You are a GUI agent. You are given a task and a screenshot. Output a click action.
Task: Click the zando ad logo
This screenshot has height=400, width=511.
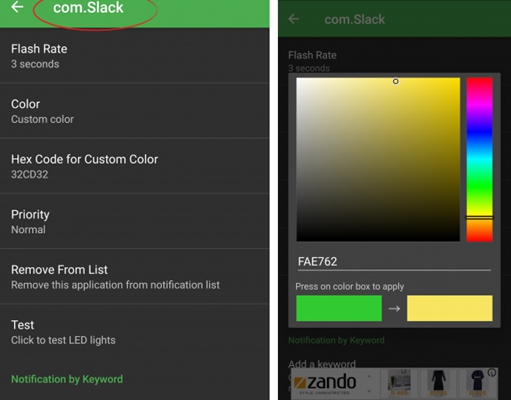coord(325,382)
